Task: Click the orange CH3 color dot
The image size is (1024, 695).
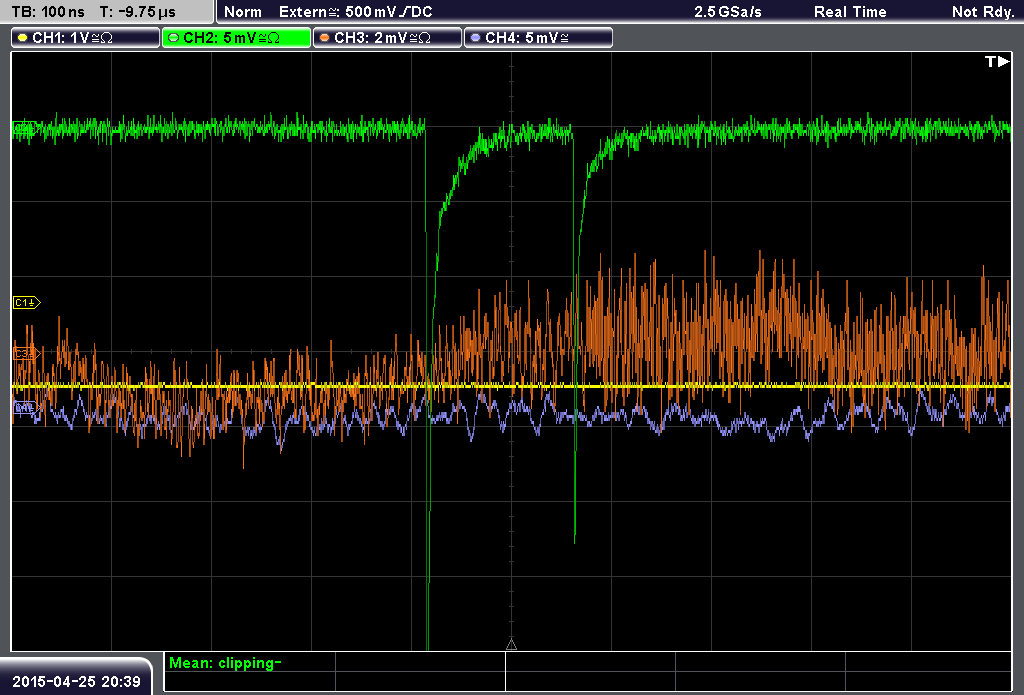Action: pyautogui.click(x=325, y=38)
